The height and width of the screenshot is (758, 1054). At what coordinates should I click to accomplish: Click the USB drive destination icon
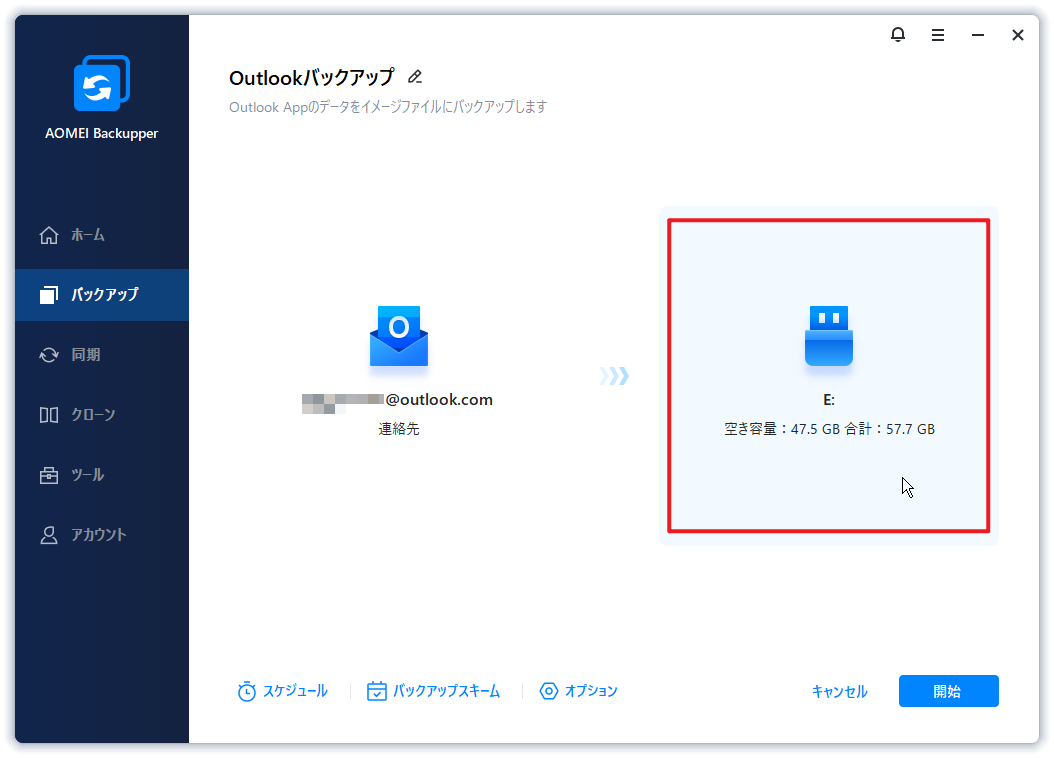click(829, 335)
